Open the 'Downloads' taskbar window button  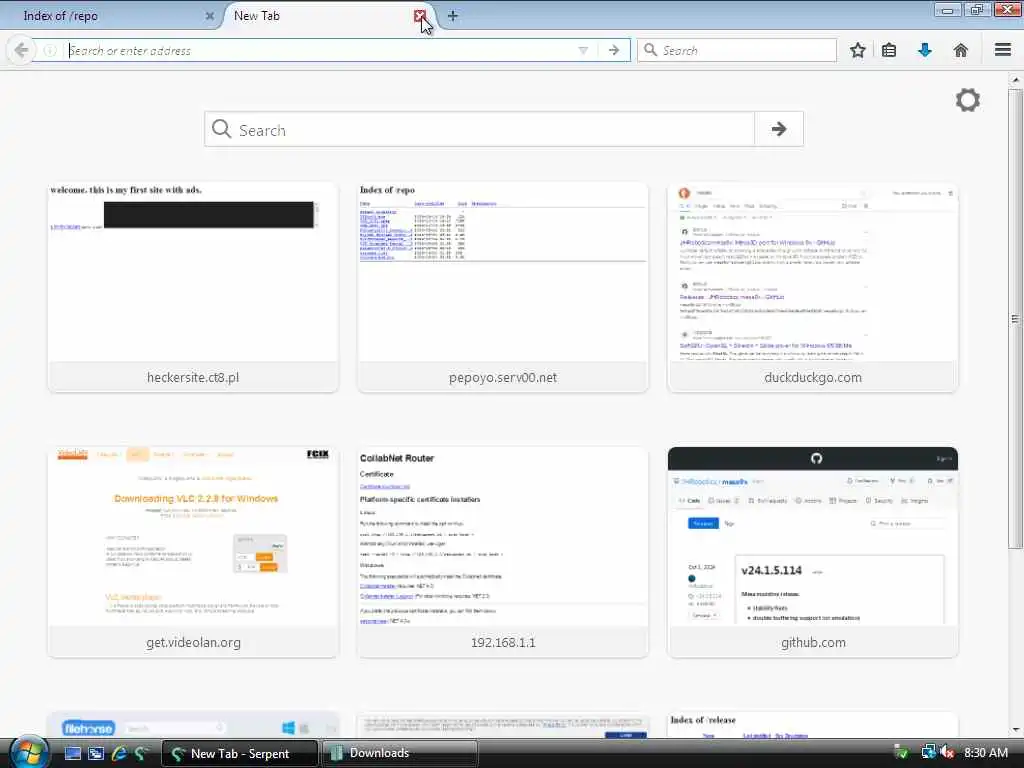[400, 753]
